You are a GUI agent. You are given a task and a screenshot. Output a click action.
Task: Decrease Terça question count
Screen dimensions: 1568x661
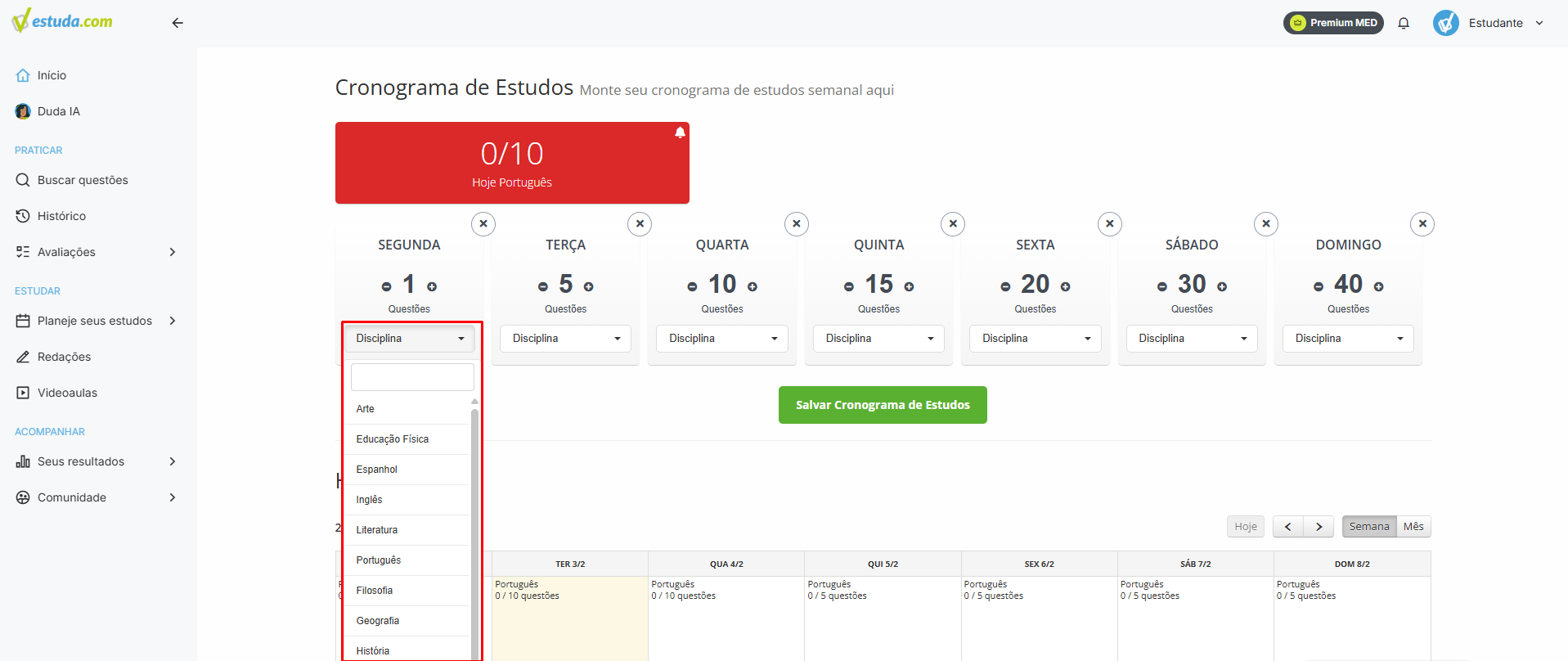click(x=542, y=286)
